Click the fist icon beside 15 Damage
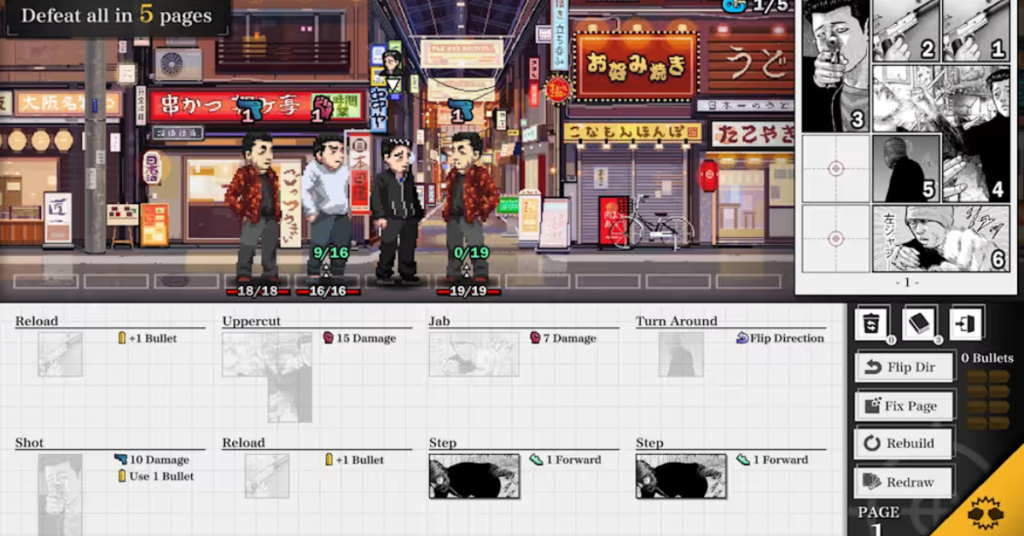Viewport: 1024px width, 536px height. pos(328,338)
